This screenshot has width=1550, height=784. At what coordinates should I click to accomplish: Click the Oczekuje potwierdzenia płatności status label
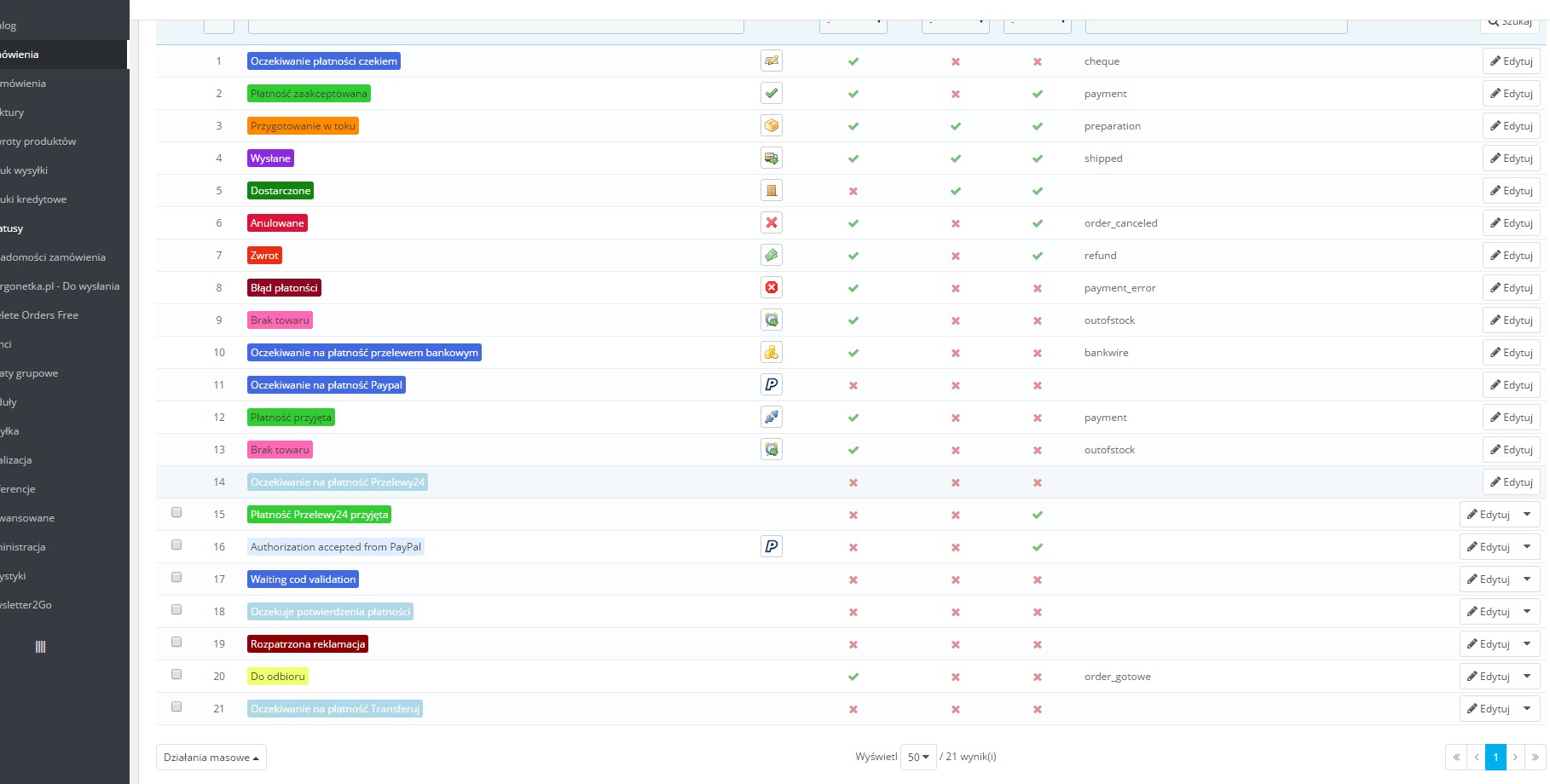330,612
